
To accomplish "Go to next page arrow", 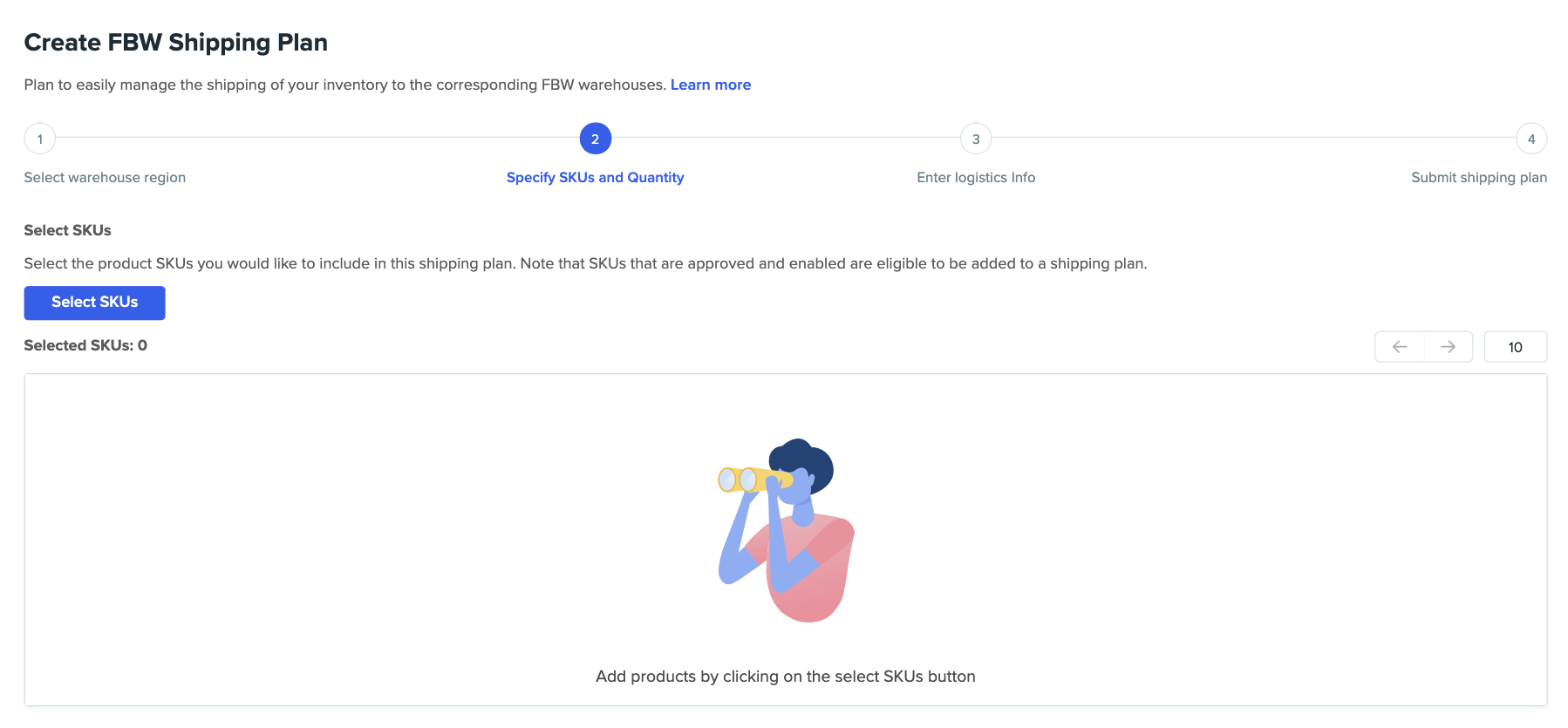I will (x=1449, y=347).
